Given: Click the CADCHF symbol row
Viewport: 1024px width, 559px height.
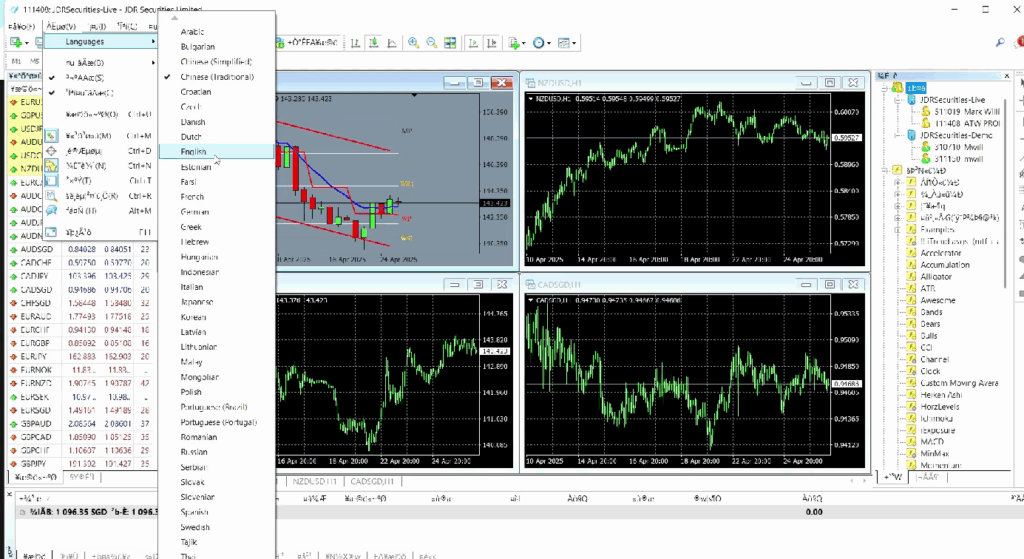Looking at the screenshot, I should tap(82, 263).
